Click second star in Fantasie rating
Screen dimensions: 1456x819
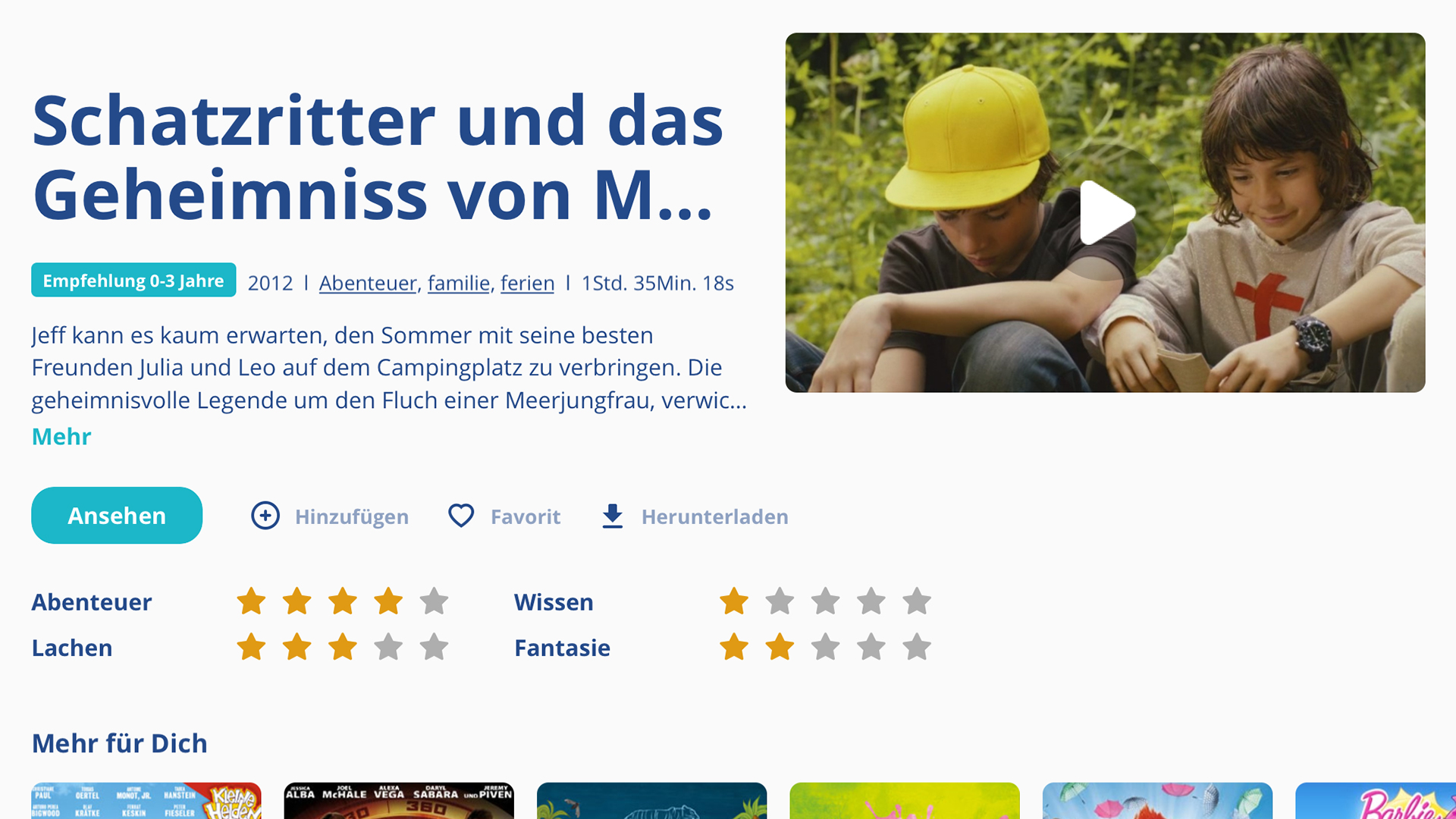(780, 648)
